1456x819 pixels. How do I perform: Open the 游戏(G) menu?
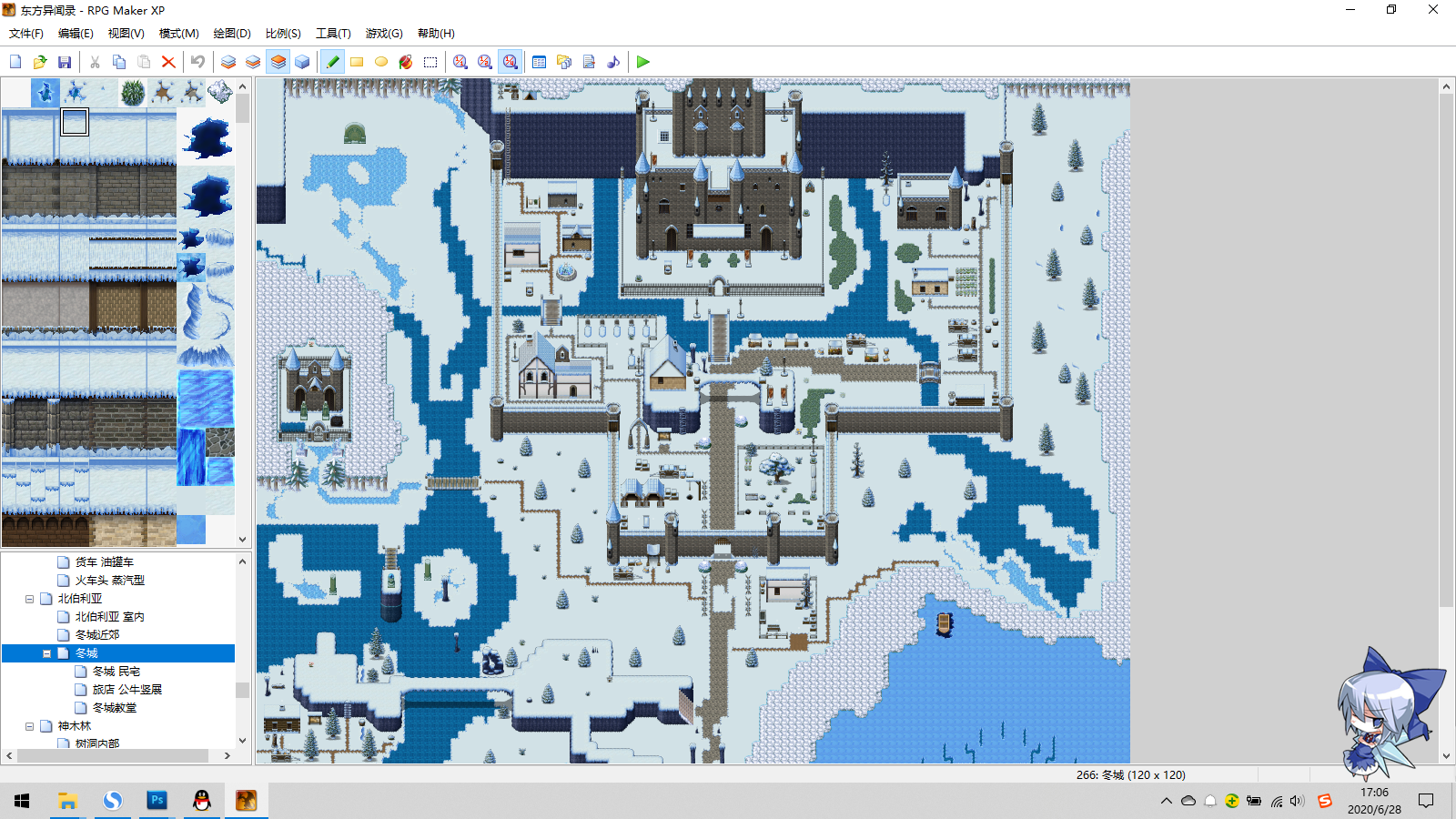pyautogui.click(x=384, y=34)
